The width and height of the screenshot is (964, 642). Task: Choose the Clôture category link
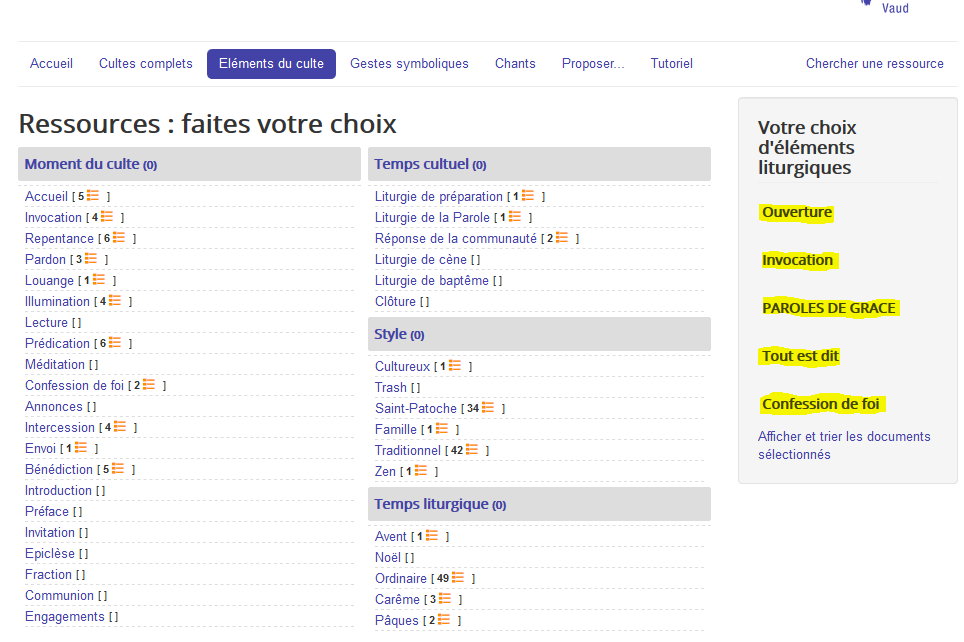(395, 301)
